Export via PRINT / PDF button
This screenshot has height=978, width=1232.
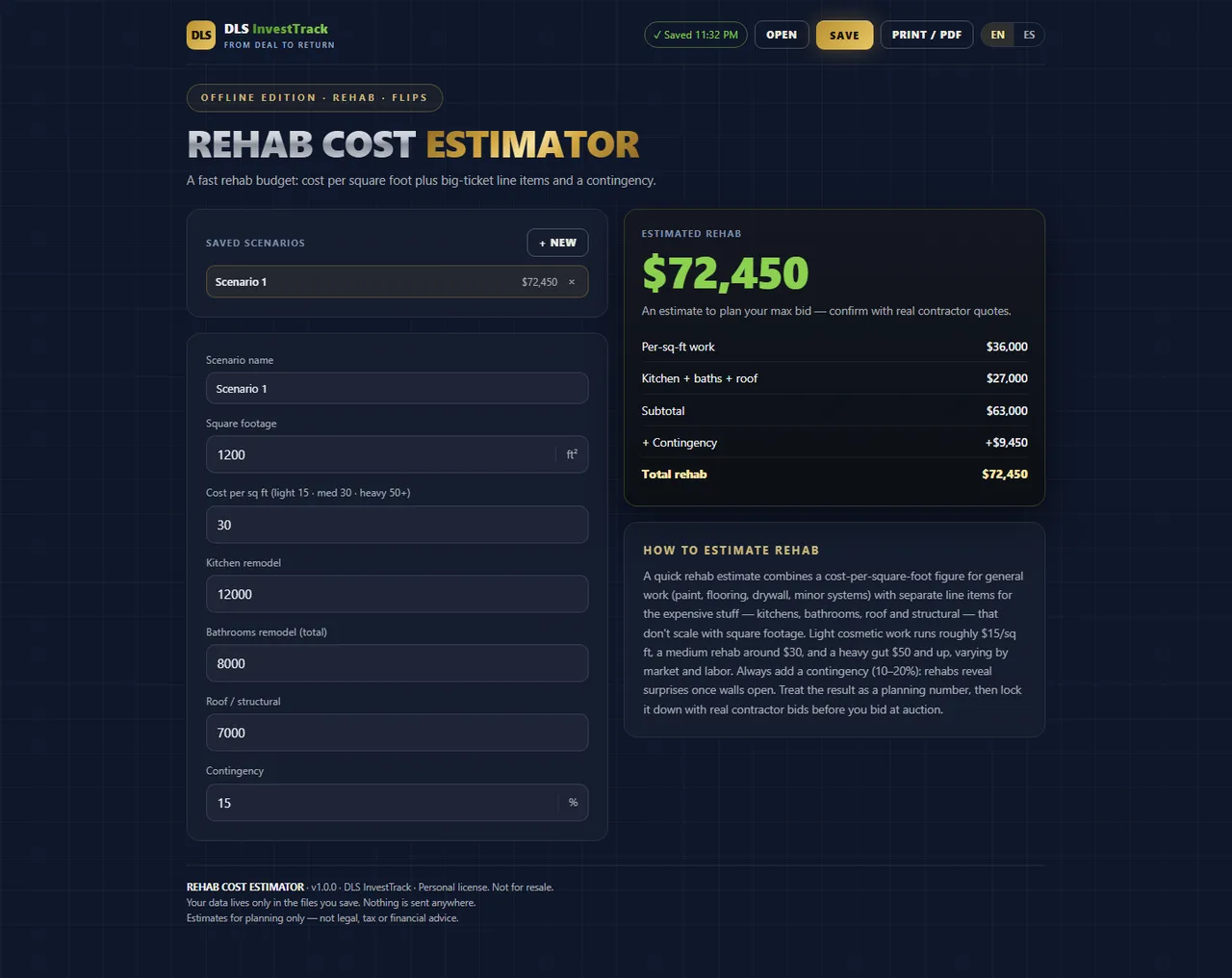pyautogui.click(x=927, y=35)
